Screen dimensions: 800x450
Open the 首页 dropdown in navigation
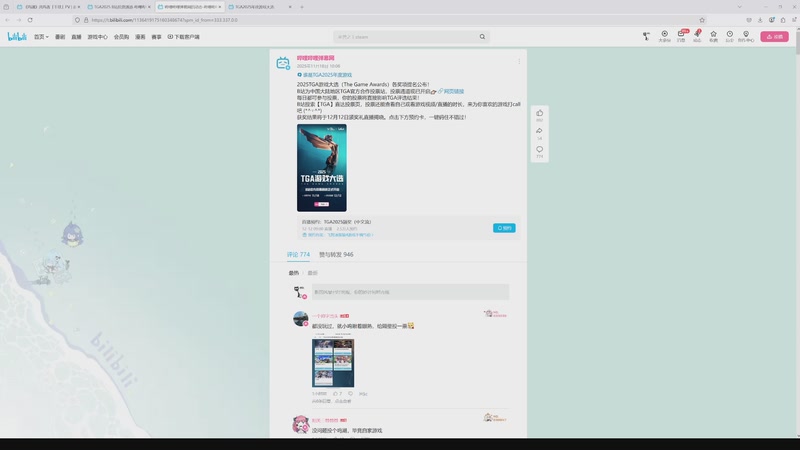click(x=41, y=37)
